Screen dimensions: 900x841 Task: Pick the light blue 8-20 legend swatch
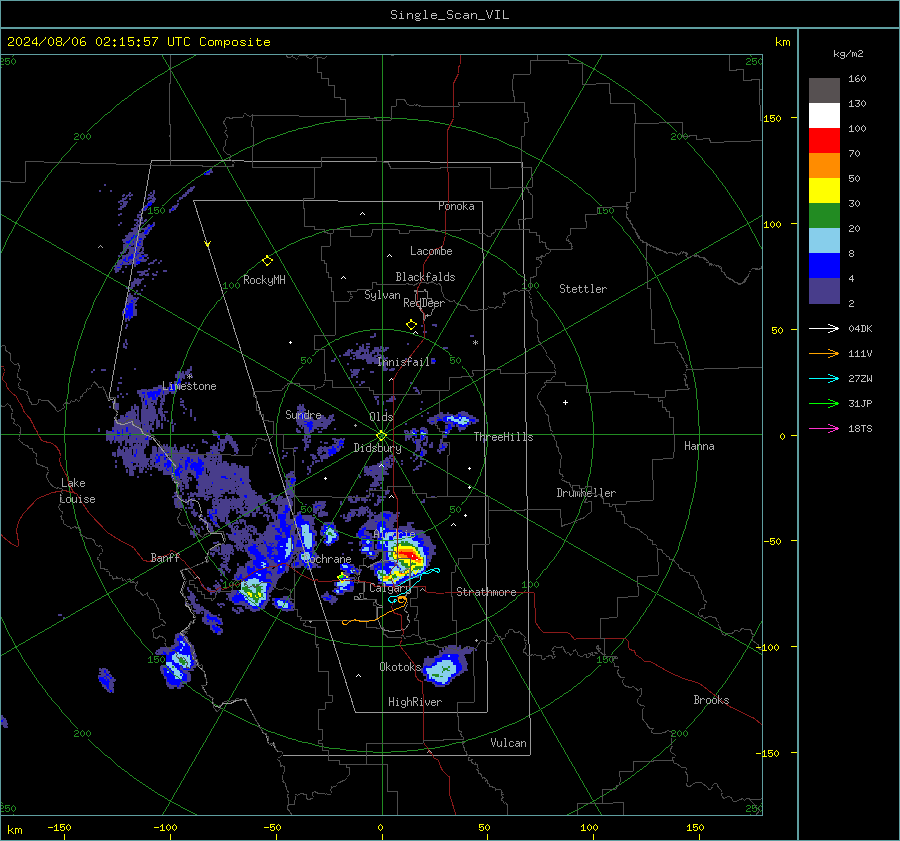tap(824, 241)
